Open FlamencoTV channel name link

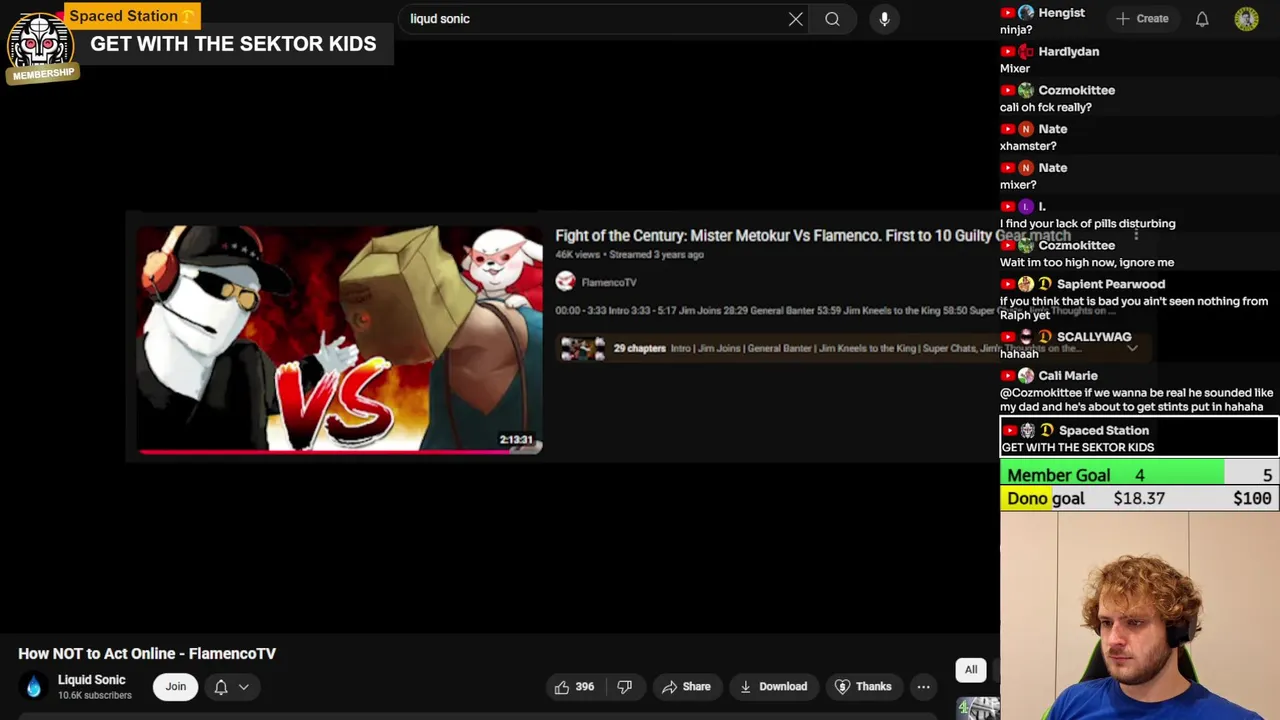click(x=609, y=283)
